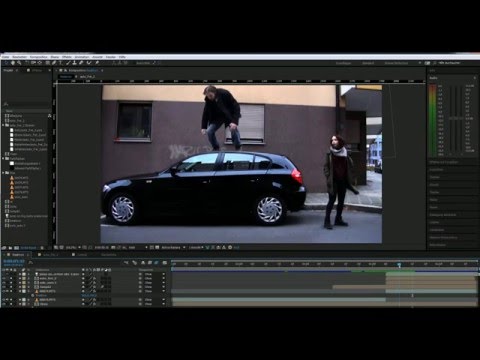The height and width of the screenshot is (360, 480).
Task: Select the Pen tool
Action: pos(54,63)
